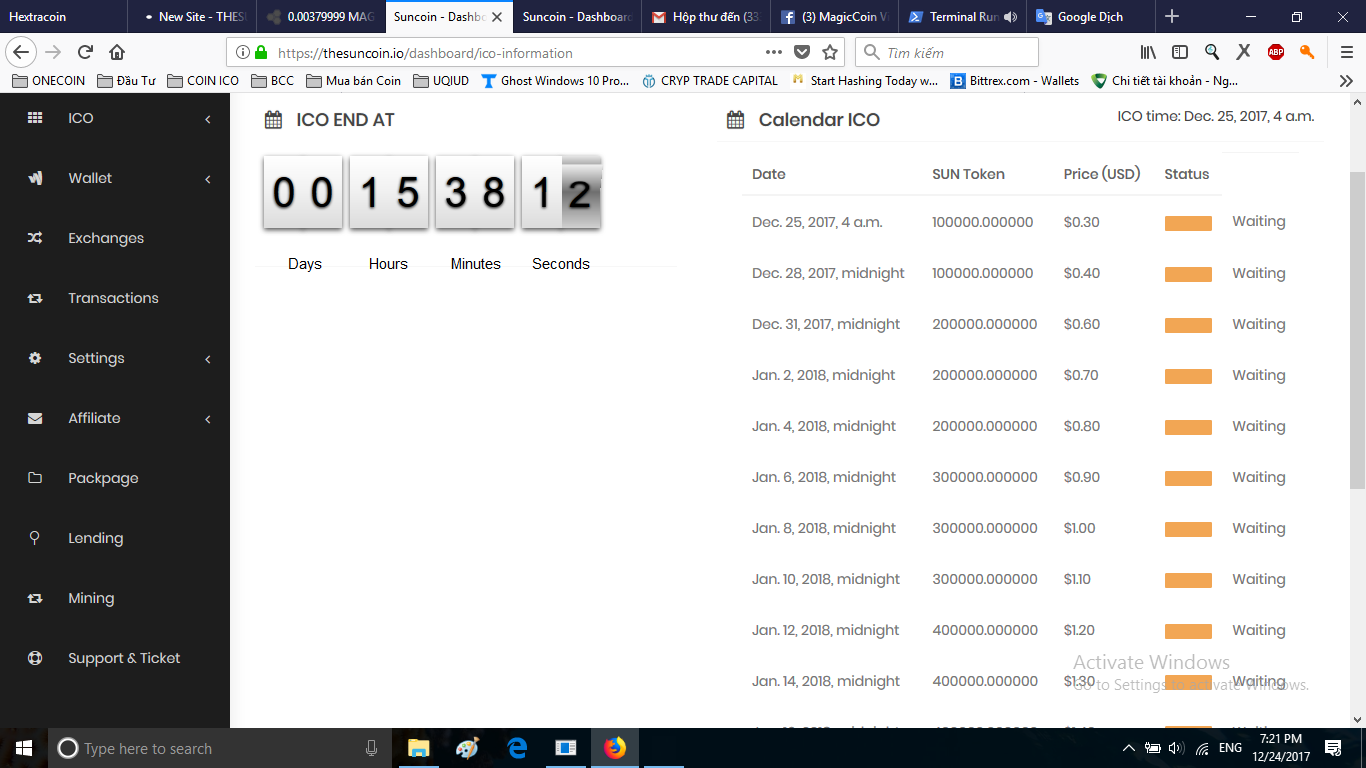Expand the Wallet submenu chevron

[x=208, y=179]
